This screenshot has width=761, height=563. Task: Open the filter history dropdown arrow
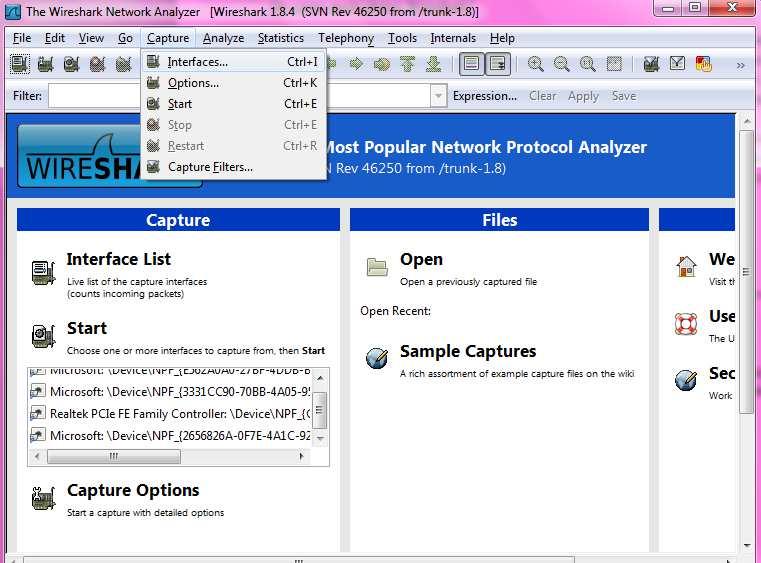click(438, 96)
